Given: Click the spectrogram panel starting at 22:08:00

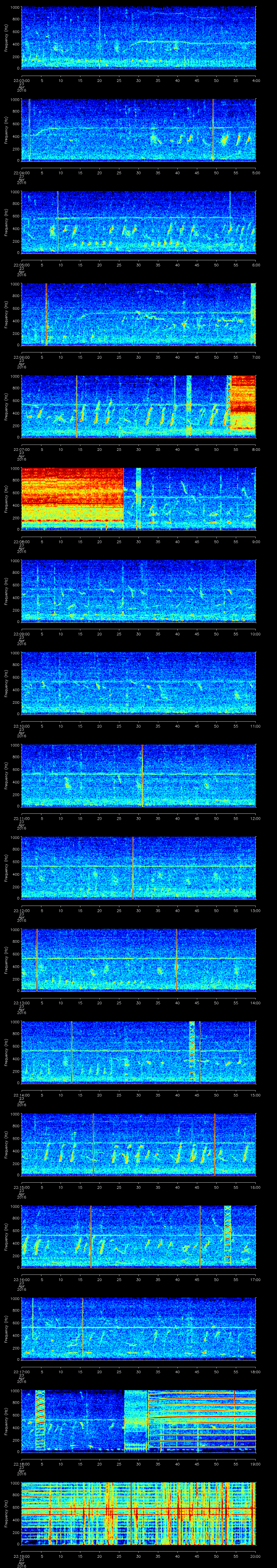Looking at the screenshot, I should pyautogui.click(x=139, y=499).
